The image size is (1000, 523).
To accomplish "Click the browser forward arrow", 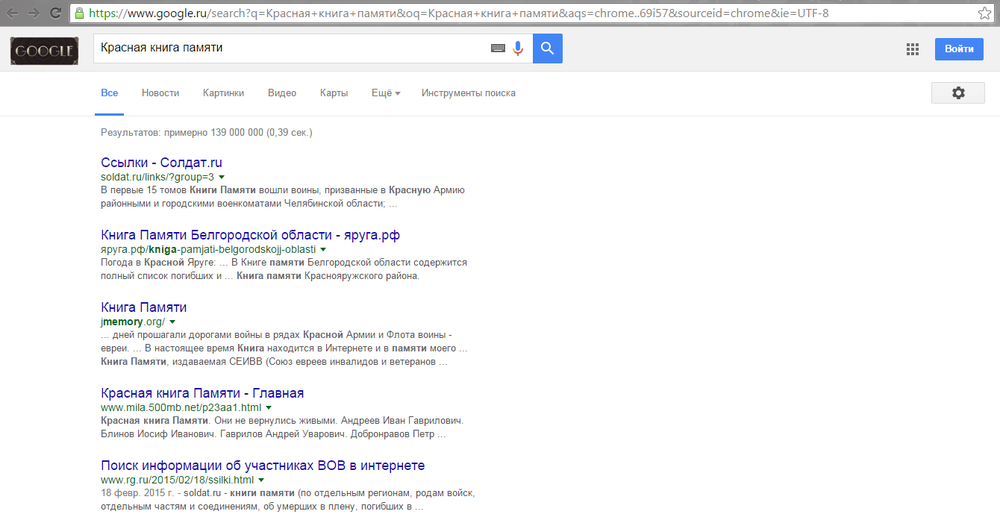I will click(33, 13).
